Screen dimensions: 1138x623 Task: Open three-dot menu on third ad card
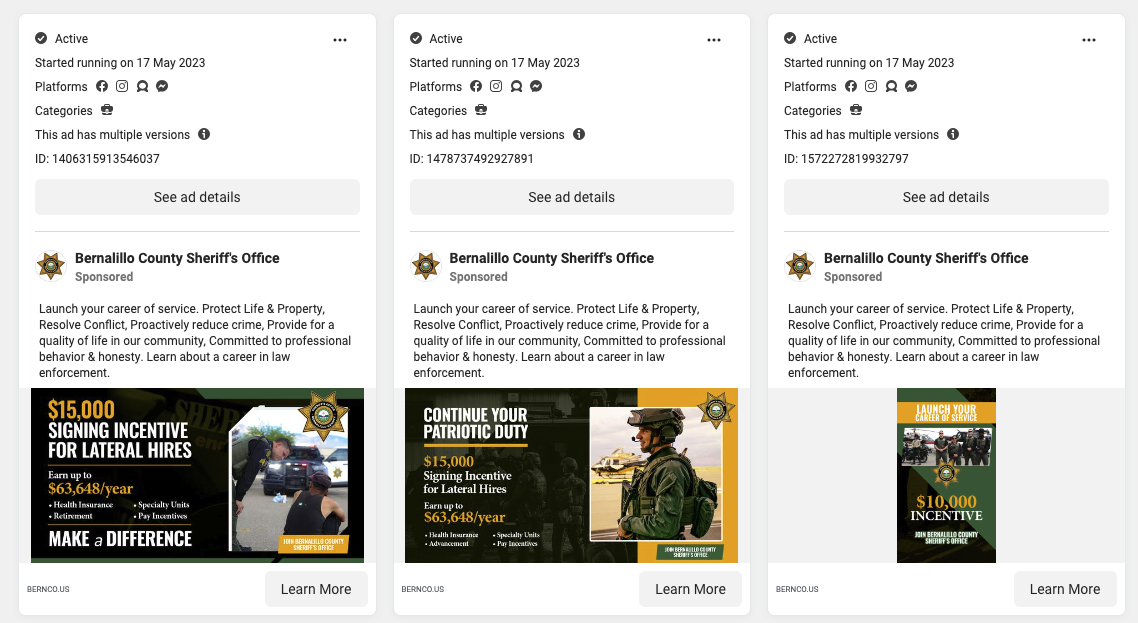pos(1089,40)
